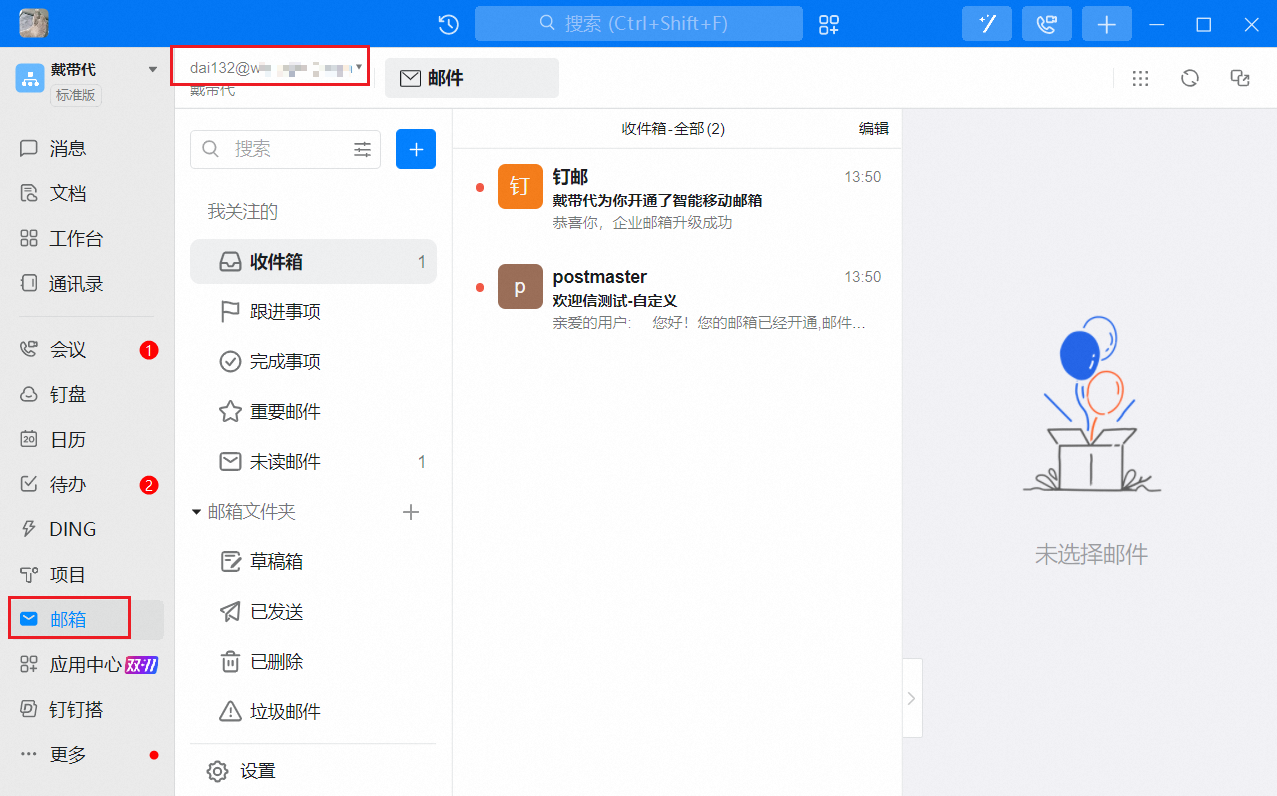Image resolution: width=1277 pixels, height=796 pixels.
Task: Open the apps grid icon beside search
Action: coord(829,24)
